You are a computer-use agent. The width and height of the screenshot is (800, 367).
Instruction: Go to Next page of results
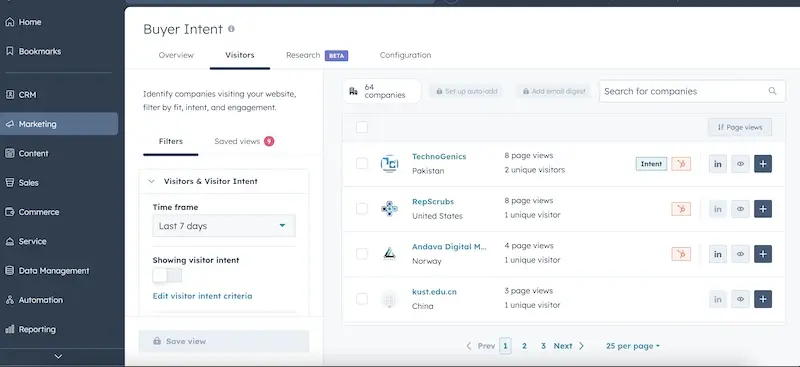click(x=569, y=346)
